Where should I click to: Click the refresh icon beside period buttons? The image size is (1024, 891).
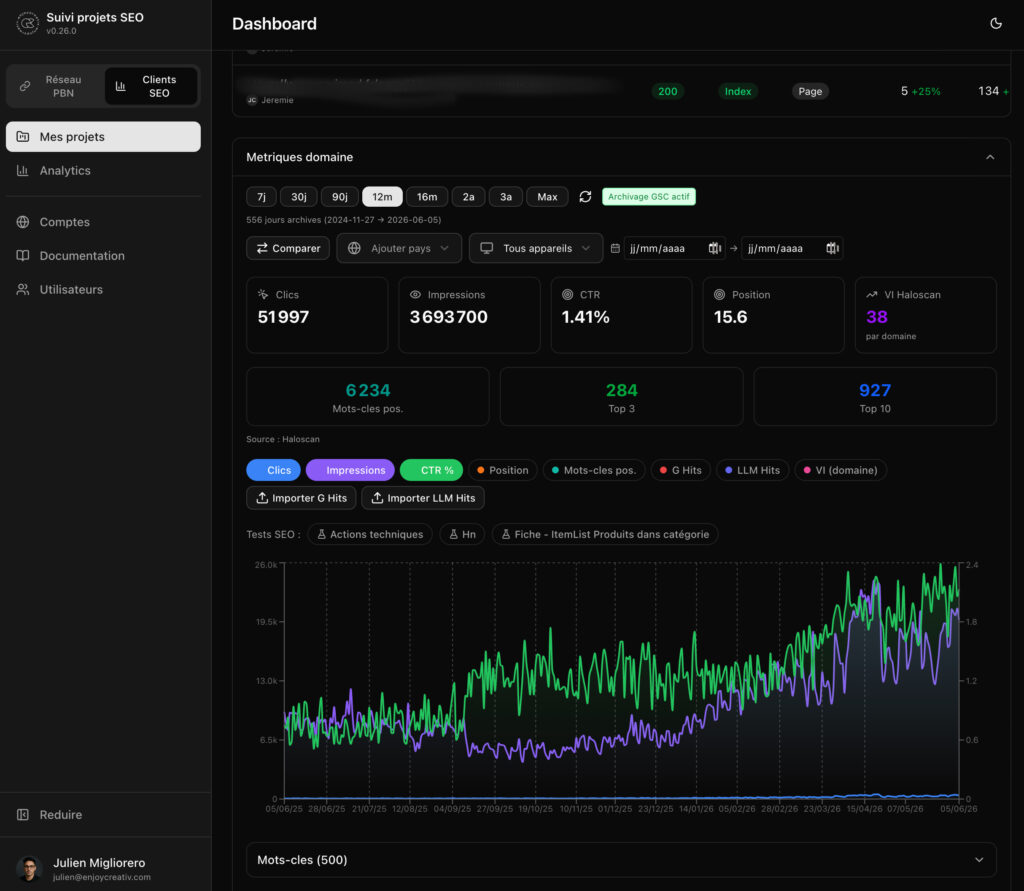click(585, 197)
